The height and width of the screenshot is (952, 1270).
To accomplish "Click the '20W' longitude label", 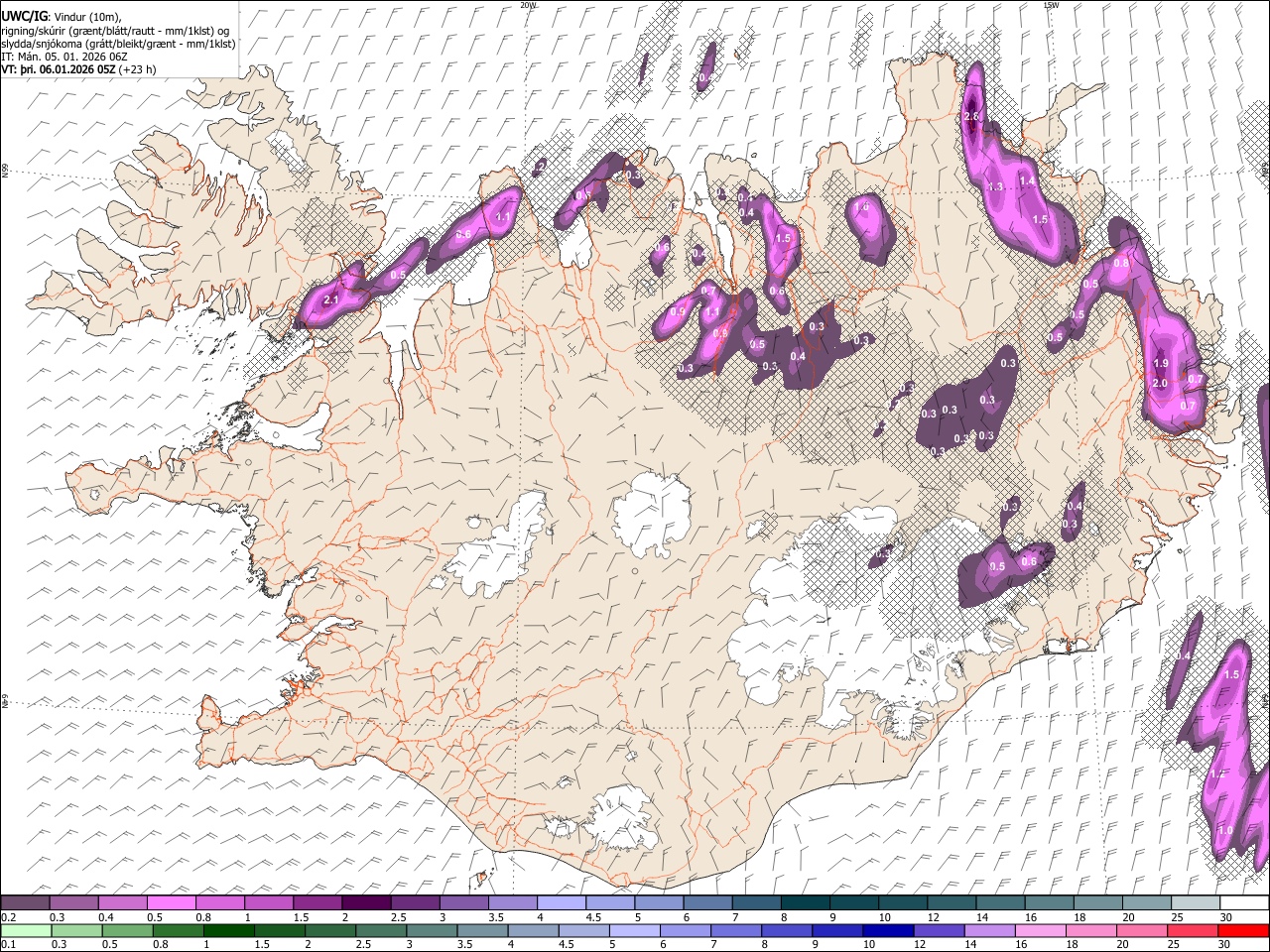I will 528,5.
